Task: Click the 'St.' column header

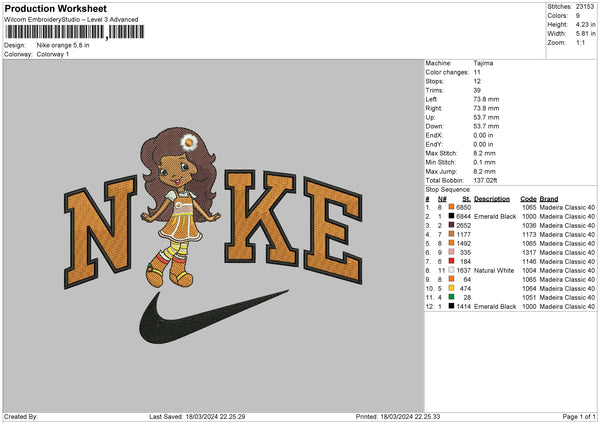Action: (466, 199)
